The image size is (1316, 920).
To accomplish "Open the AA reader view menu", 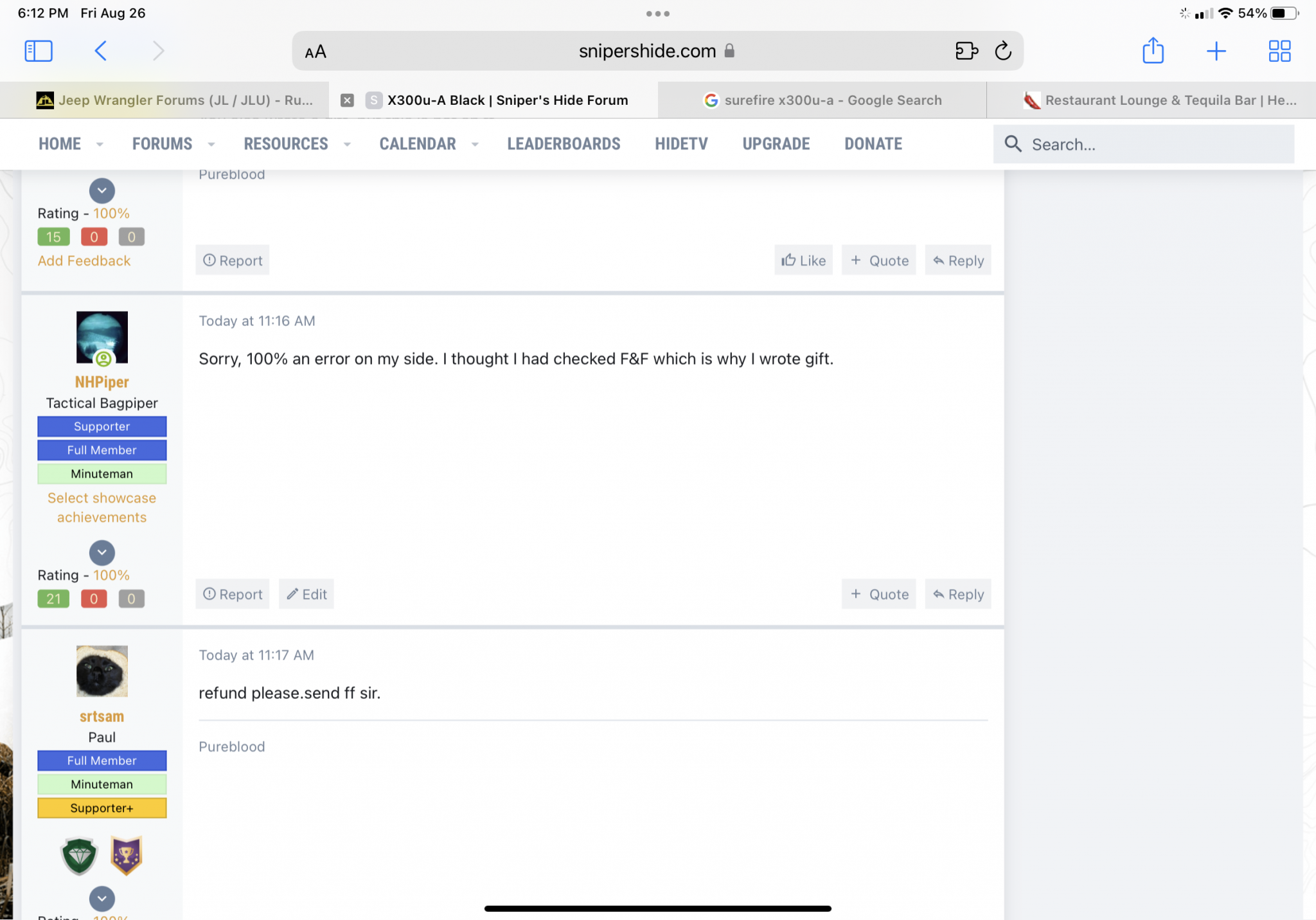I will pyautogui.click(x=316, y=51).
